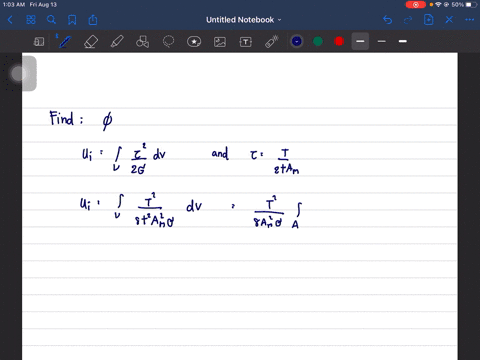Tap the time 1:03 AM in status bar
This screenshot has height=360, width=480.
pyautogui.click(x=14, y=5)
